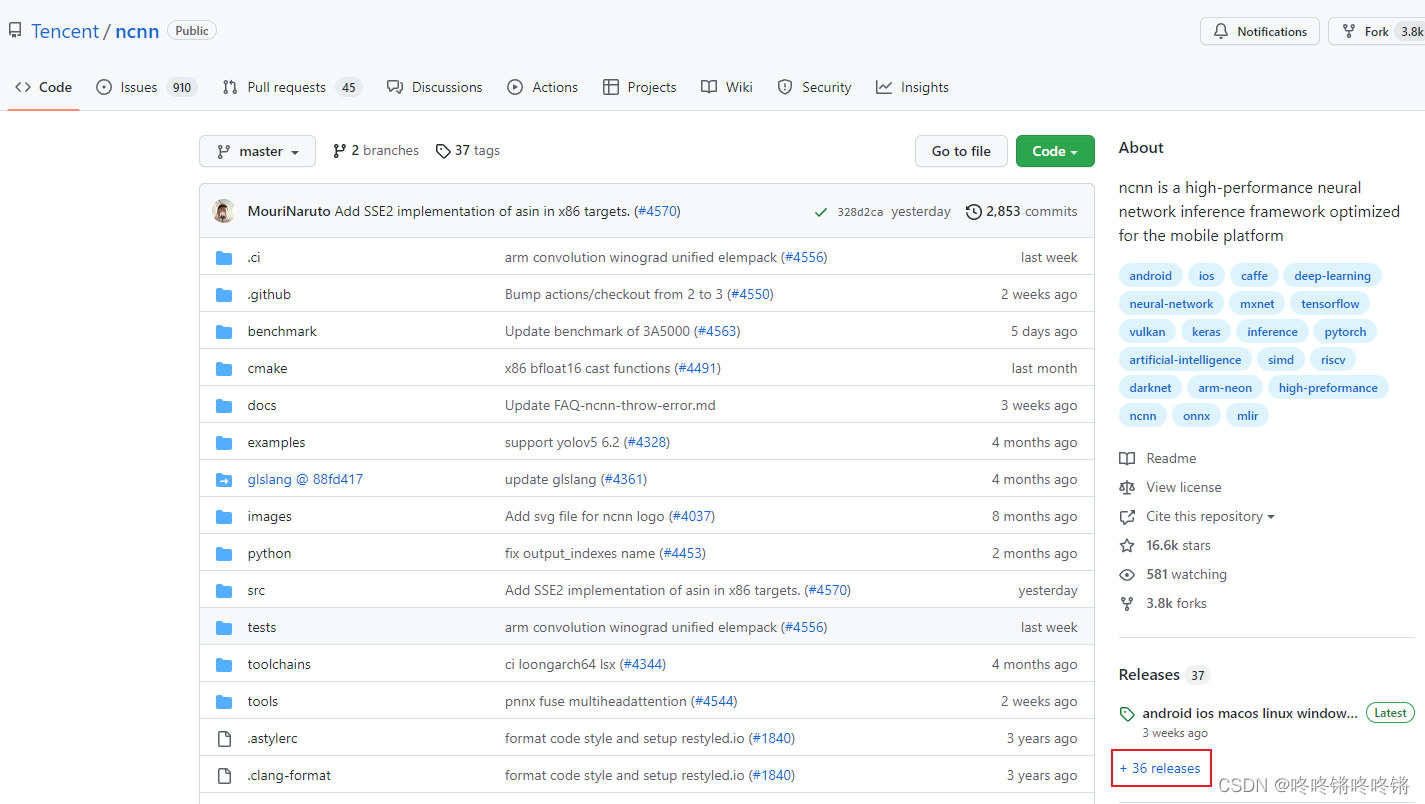1425x804 pixels.
Task: Open pull request #4570 link in commit header
Action: 658,211
